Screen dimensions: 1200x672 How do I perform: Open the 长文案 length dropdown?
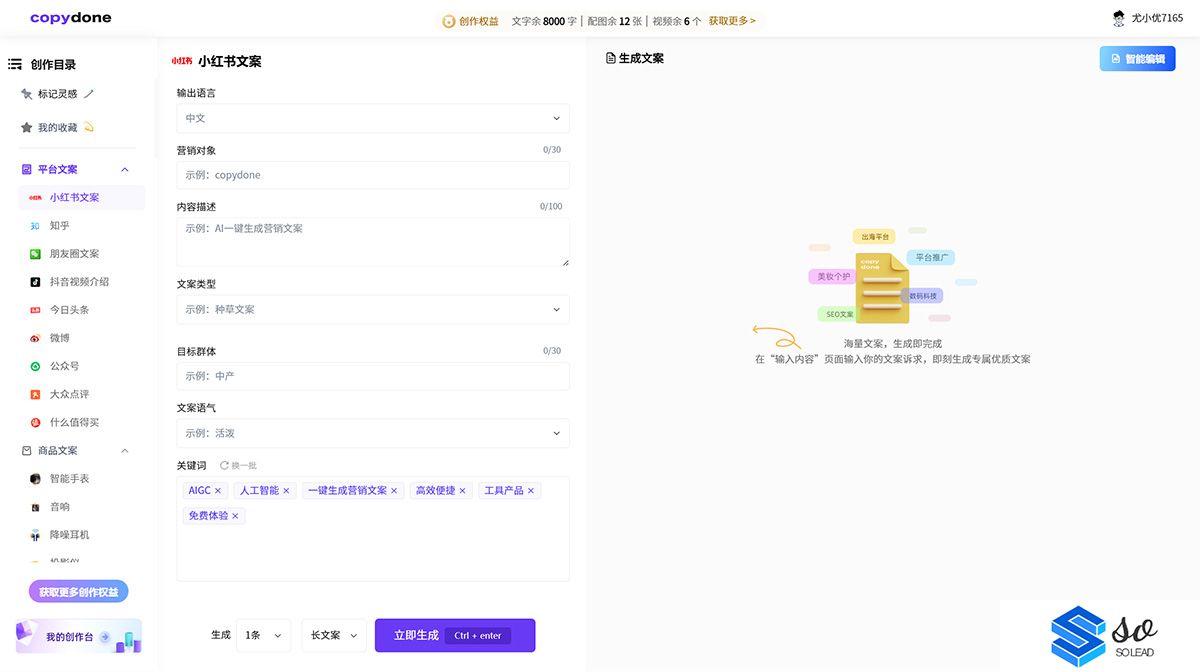[x=334, y=635]
